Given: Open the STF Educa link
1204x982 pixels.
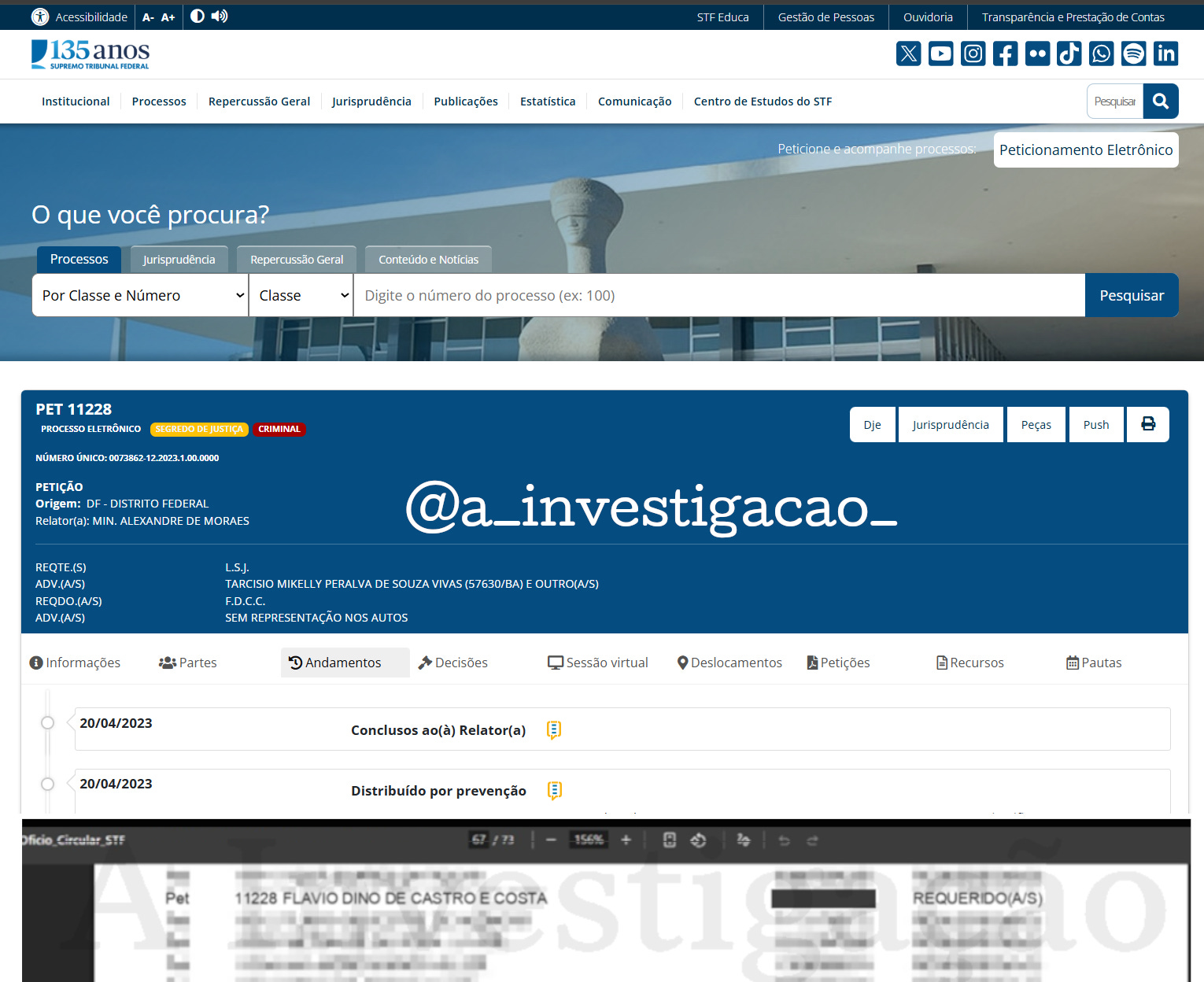Looking at the screenshot, I should tap(722, 17).
